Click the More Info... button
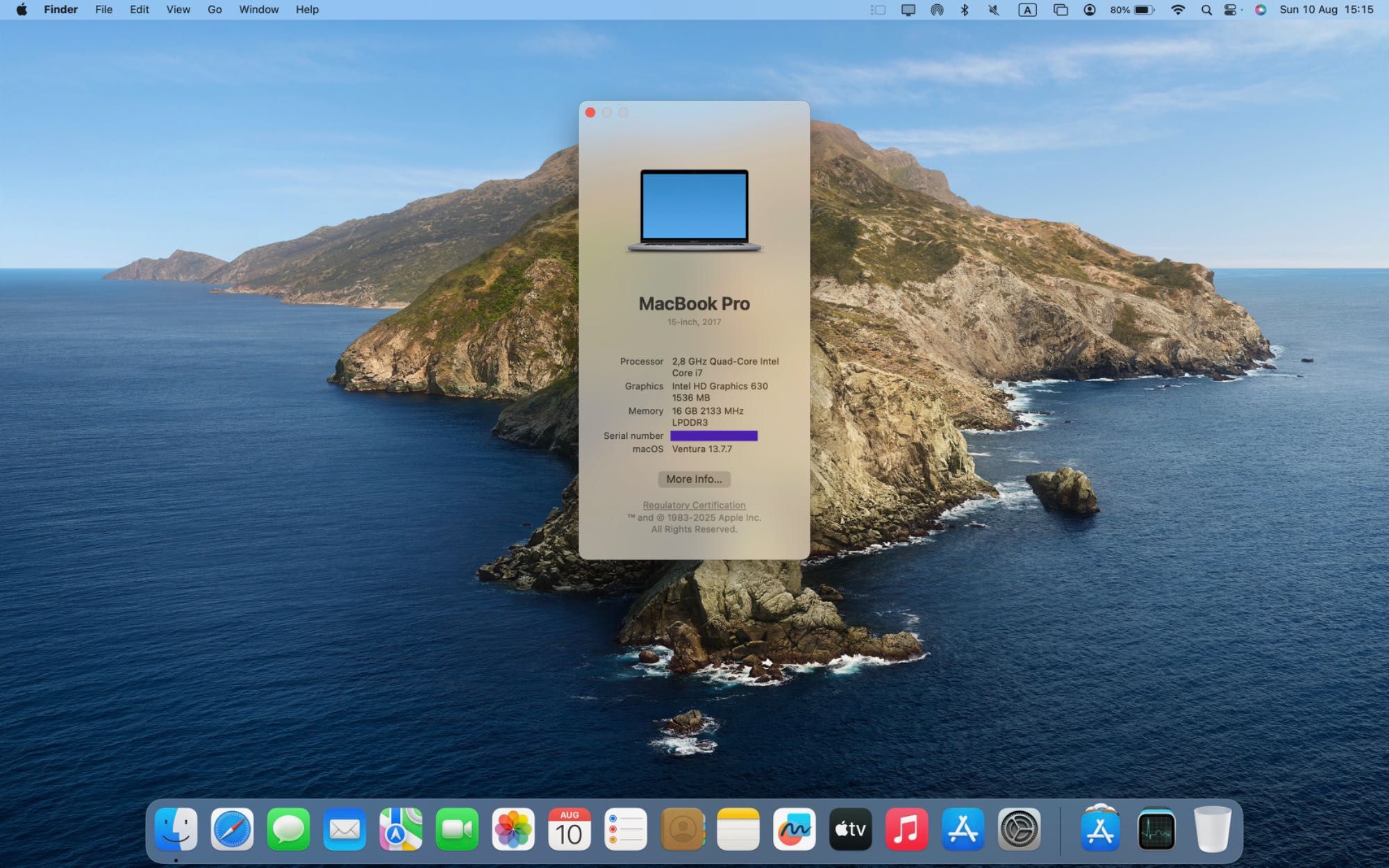This screenshot has width=1389, height=868. click(694, 479)
